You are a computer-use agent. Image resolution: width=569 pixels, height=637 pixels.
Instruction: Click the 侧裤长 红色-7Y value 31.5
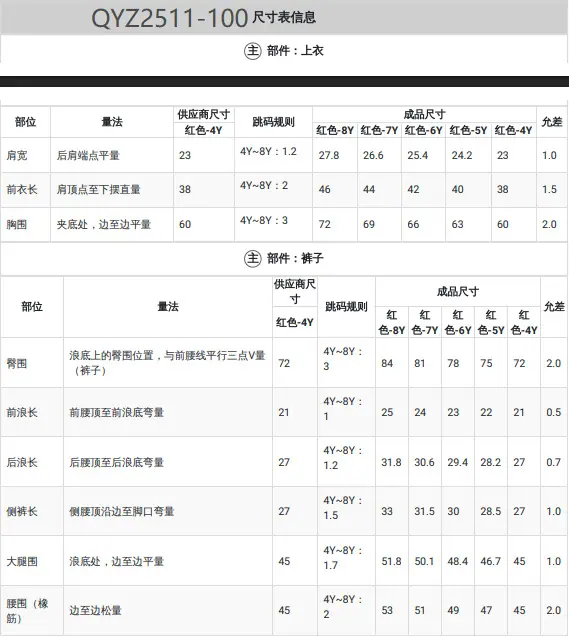coord(424,511)
